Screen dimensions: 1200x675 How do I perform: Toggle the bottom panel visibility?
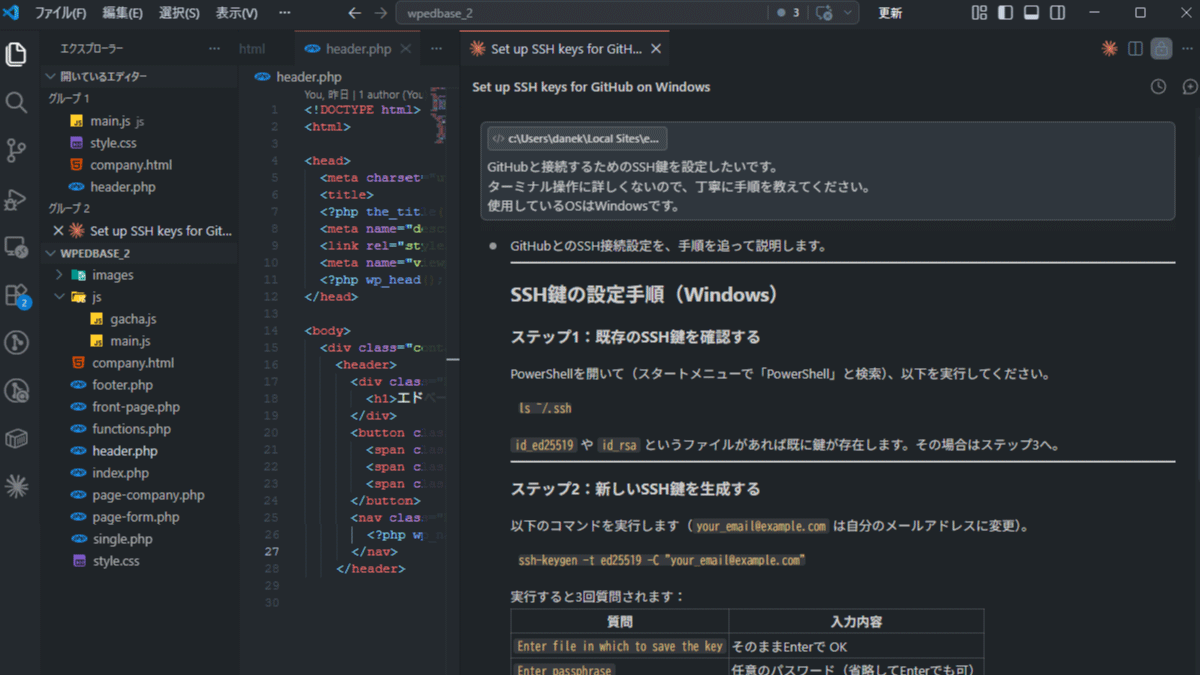[1031, 13]
